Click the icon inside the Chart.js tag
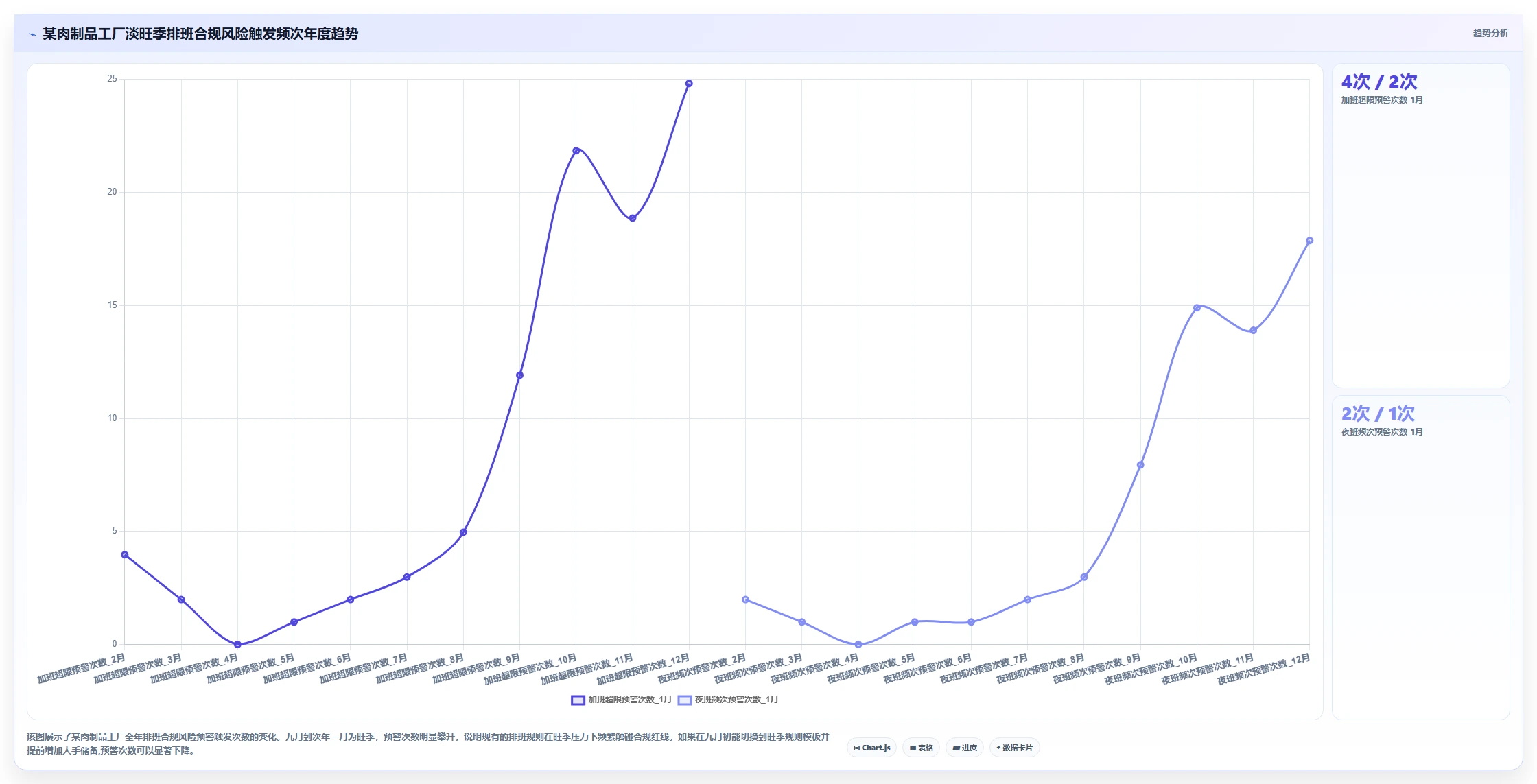 [x=856, y=748]
